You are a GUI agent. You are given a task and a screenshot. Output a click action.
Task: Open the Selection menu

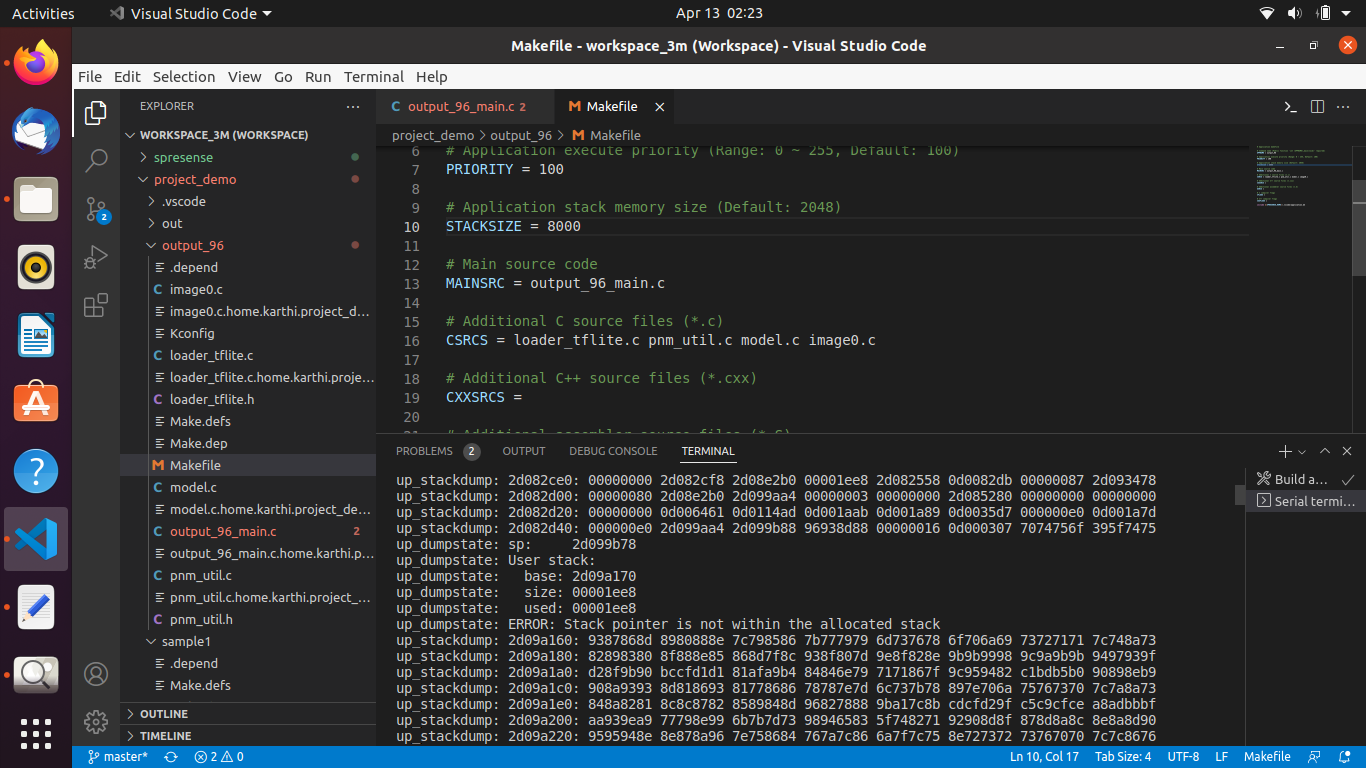coord(184,77)
